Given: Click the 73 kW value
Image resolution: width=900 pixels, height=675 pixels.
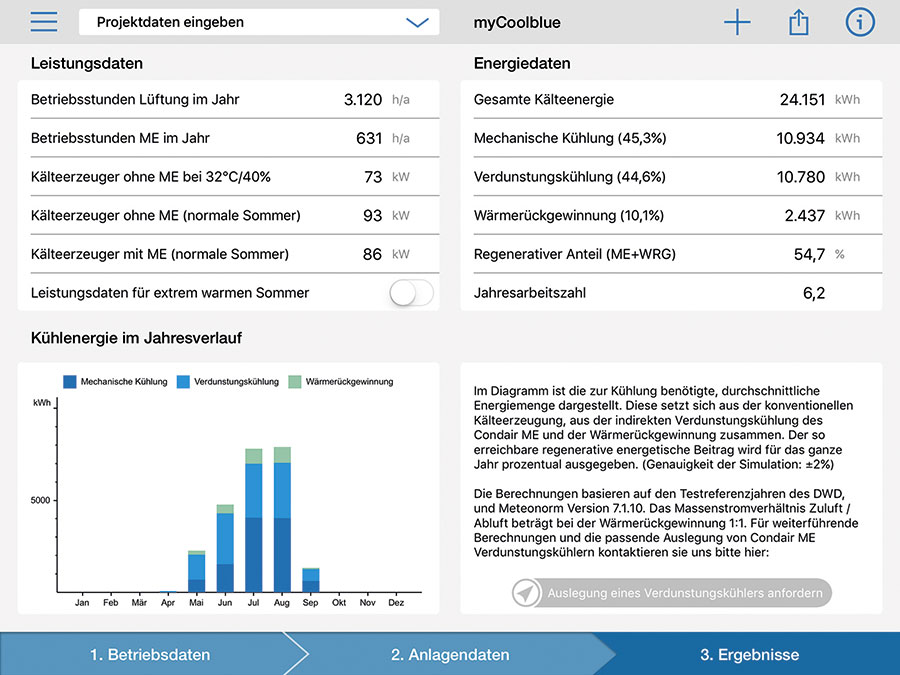Looking at the screenshot, I should click(387, 177).
